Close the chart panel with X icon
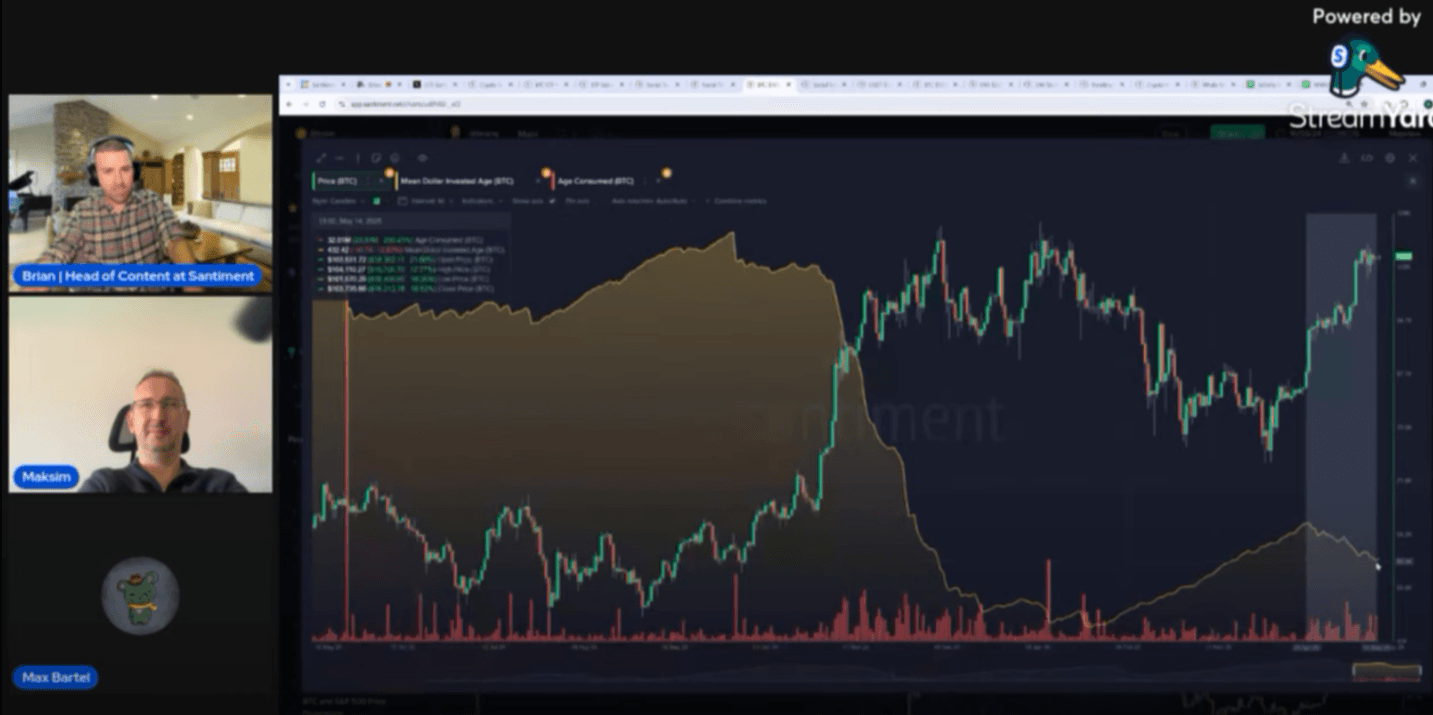The width and height of the screenshot is (1433, 715). pyautogui.click(x=1413, y=158)
